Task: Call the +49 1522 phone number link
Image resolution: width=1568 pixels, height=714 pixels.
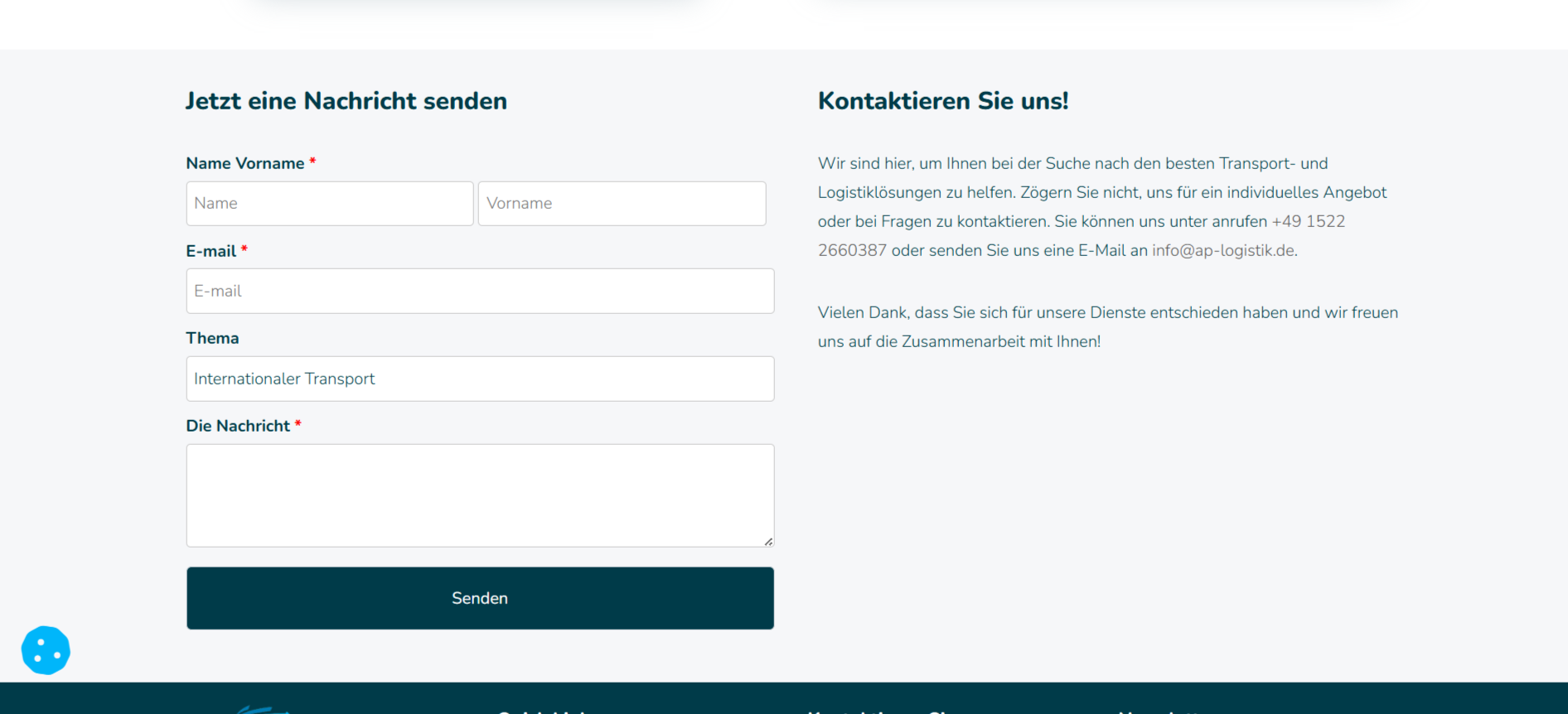Action: pyautogui.click(x=1308, y=221)
